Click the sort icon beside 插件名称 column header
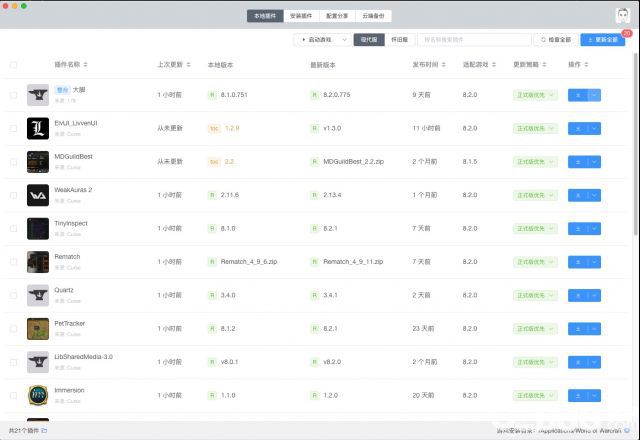640x440 pixels. 85,64
